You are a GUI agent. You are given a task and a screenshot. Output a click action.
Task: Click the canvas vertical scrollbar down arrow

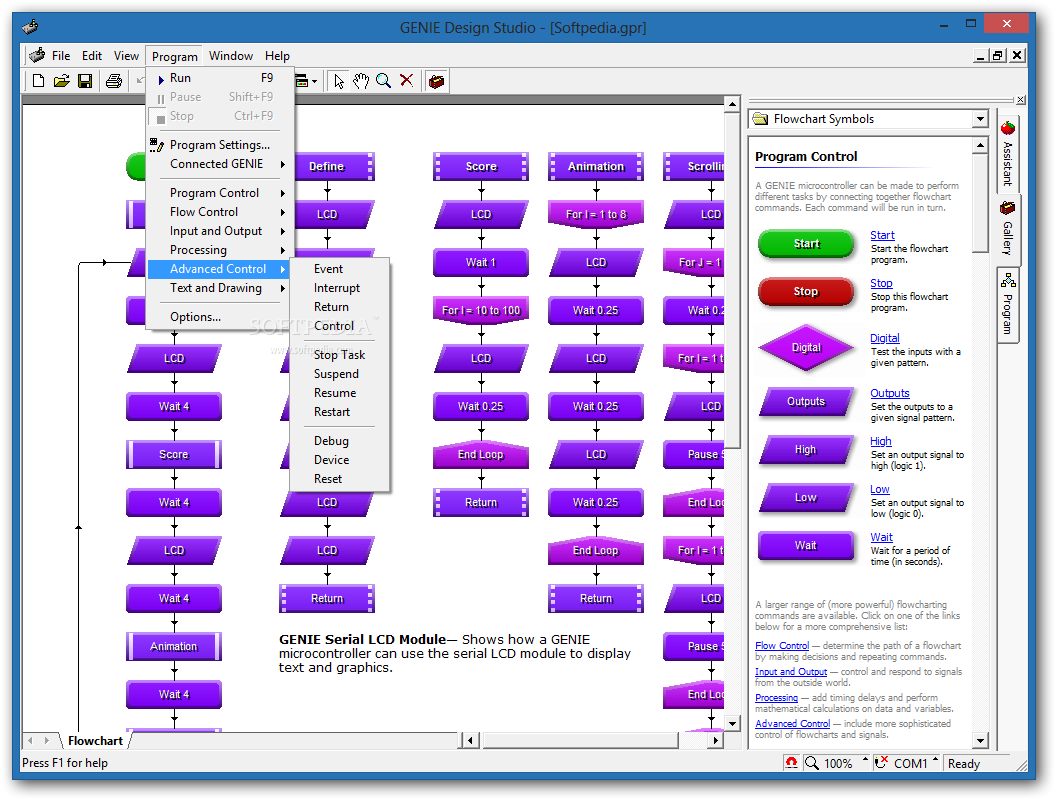click(x=732, y=724)
